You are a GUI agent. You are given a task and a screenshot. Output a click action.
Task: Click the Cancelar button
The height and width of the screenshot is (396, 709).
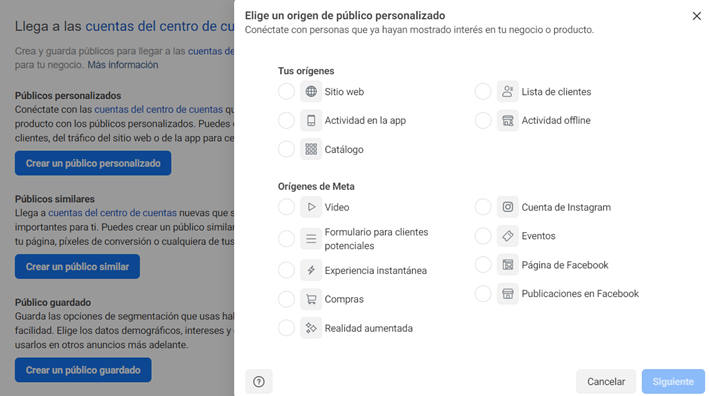tap(606, 382)
